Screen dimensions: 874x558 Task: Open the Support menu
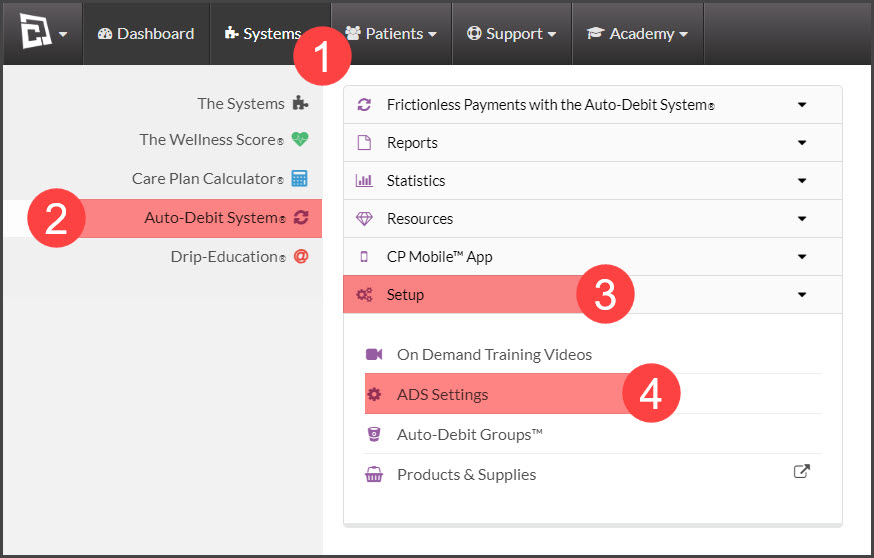click(x=512, y=33)
